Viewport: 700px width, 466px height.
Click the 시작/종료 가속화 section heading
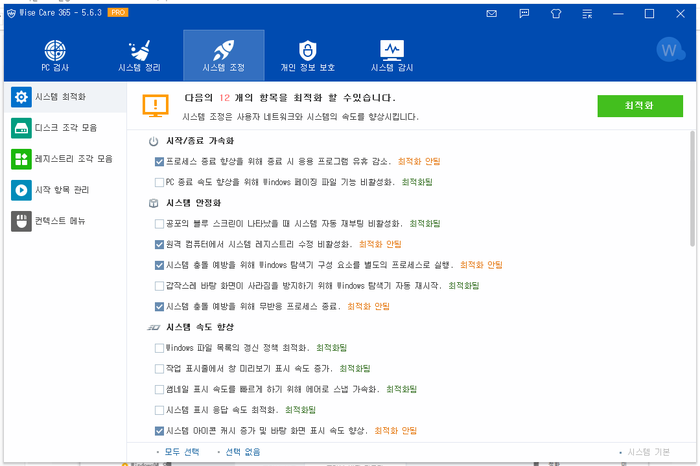200,141
